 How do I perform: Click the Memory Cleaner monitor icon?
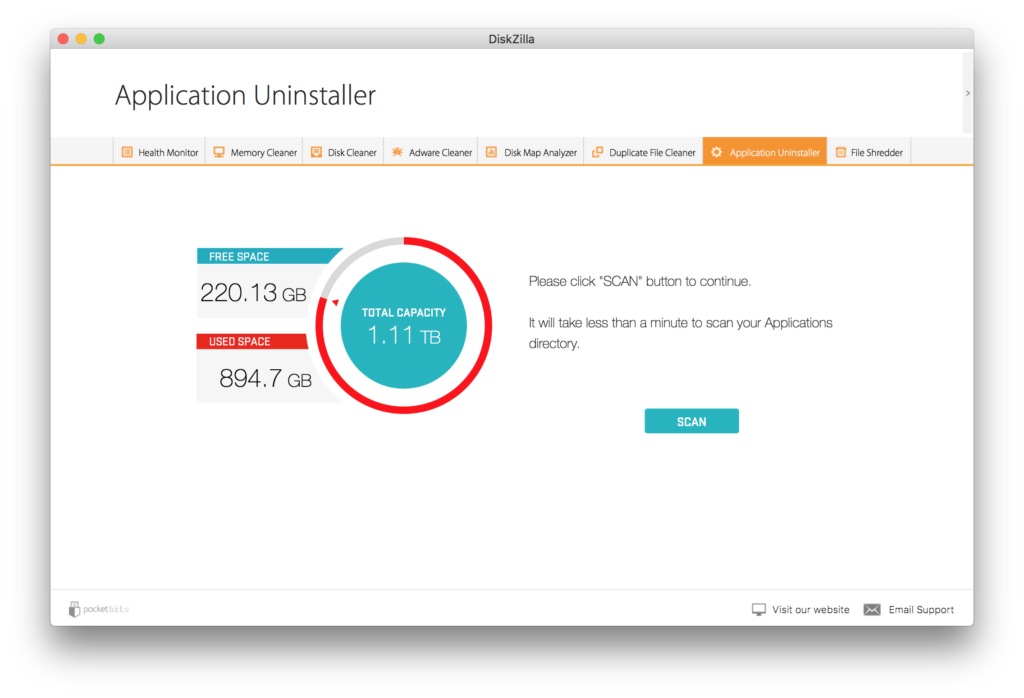coord(219,152)
